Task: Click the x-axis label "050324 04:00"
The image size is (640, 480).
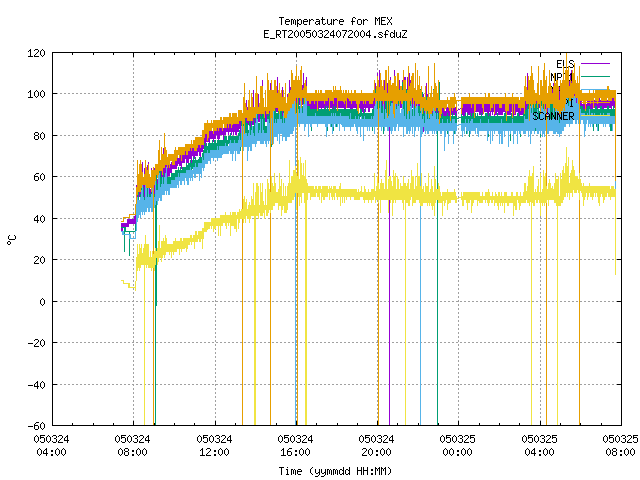Action: pyautogui.click(x=51, y=446)
